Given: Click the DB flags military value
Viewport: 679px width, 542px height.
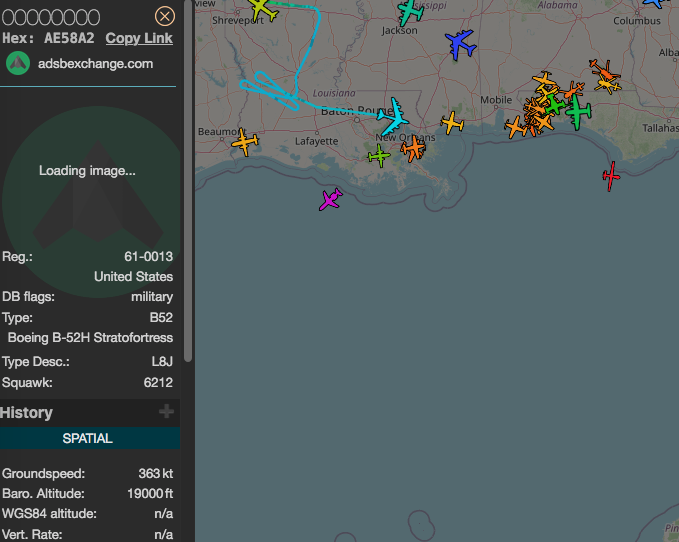Looking at the screenshot, I should coord(152,297).
